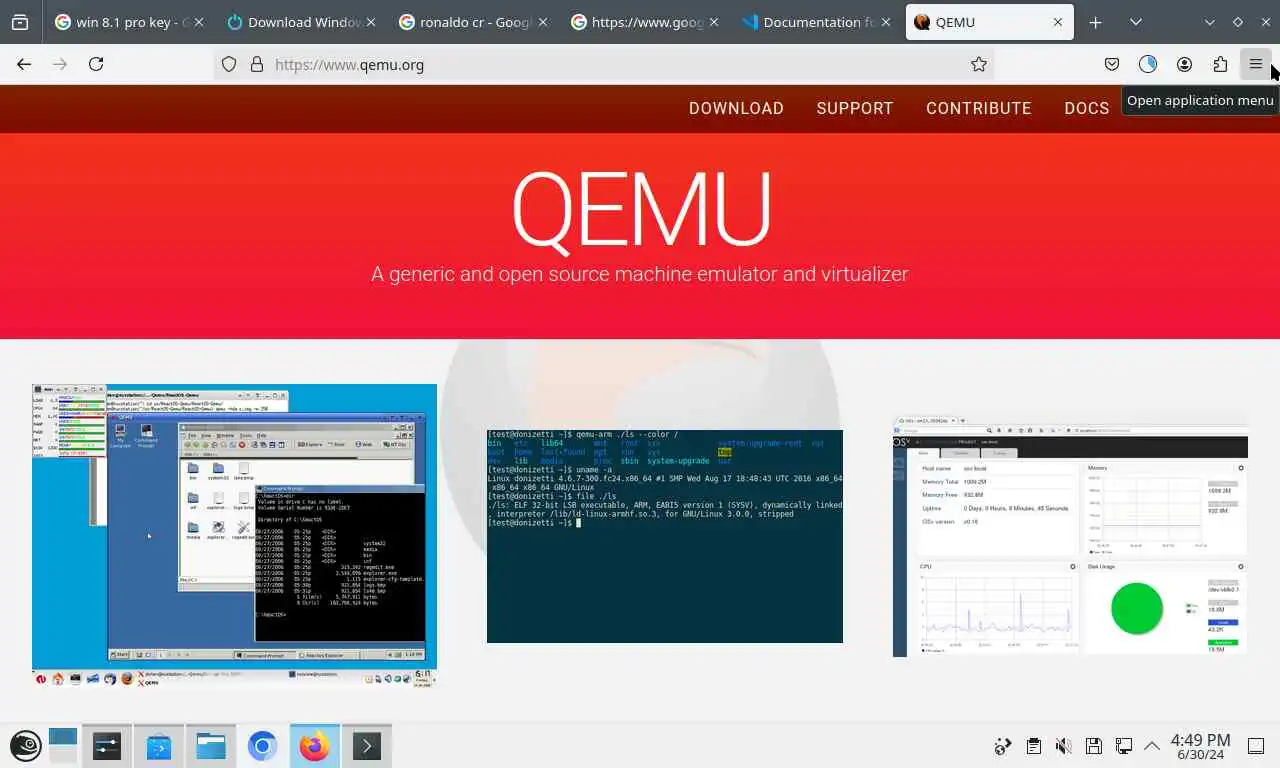Launch System Settings from taskbar
This screenshot has width=1280, height=768.
107,745
